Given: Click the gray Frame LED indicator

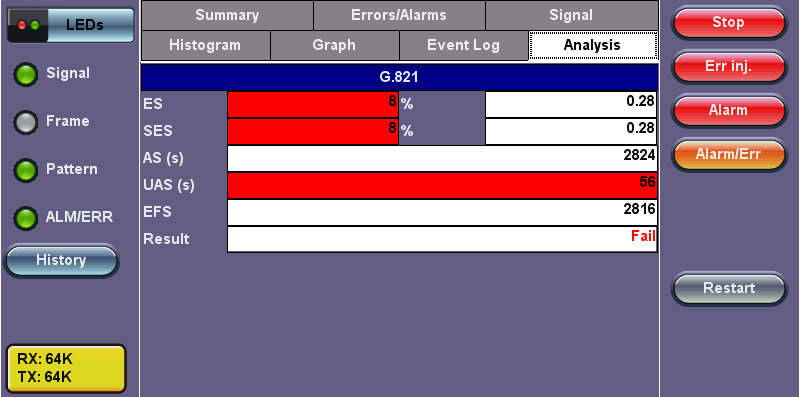Looking at the screenshot, I should pos(26,123).
